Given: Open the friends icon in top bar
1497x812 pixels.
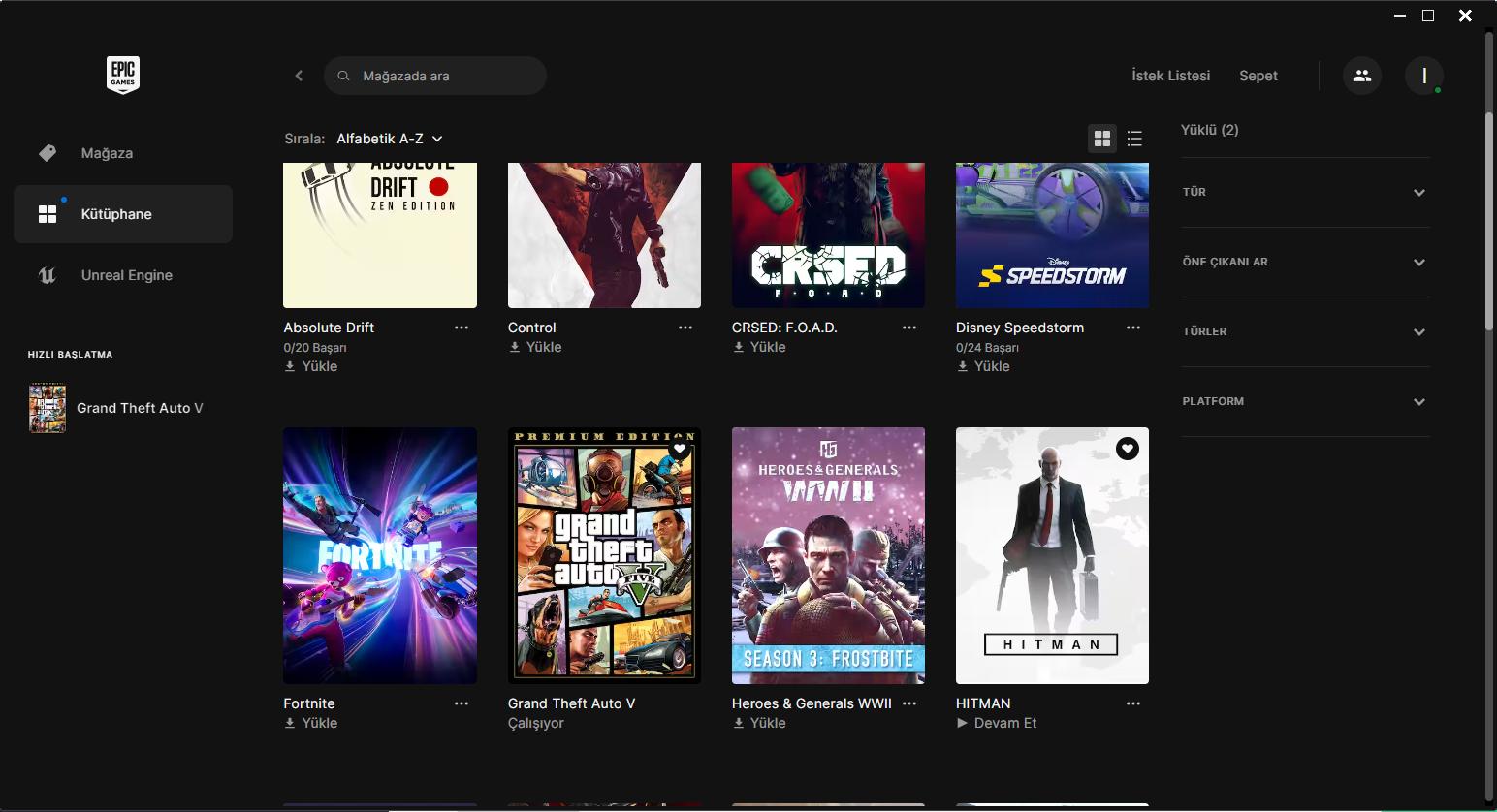Looking at the screenshot, I should [x=1361, y=75].
